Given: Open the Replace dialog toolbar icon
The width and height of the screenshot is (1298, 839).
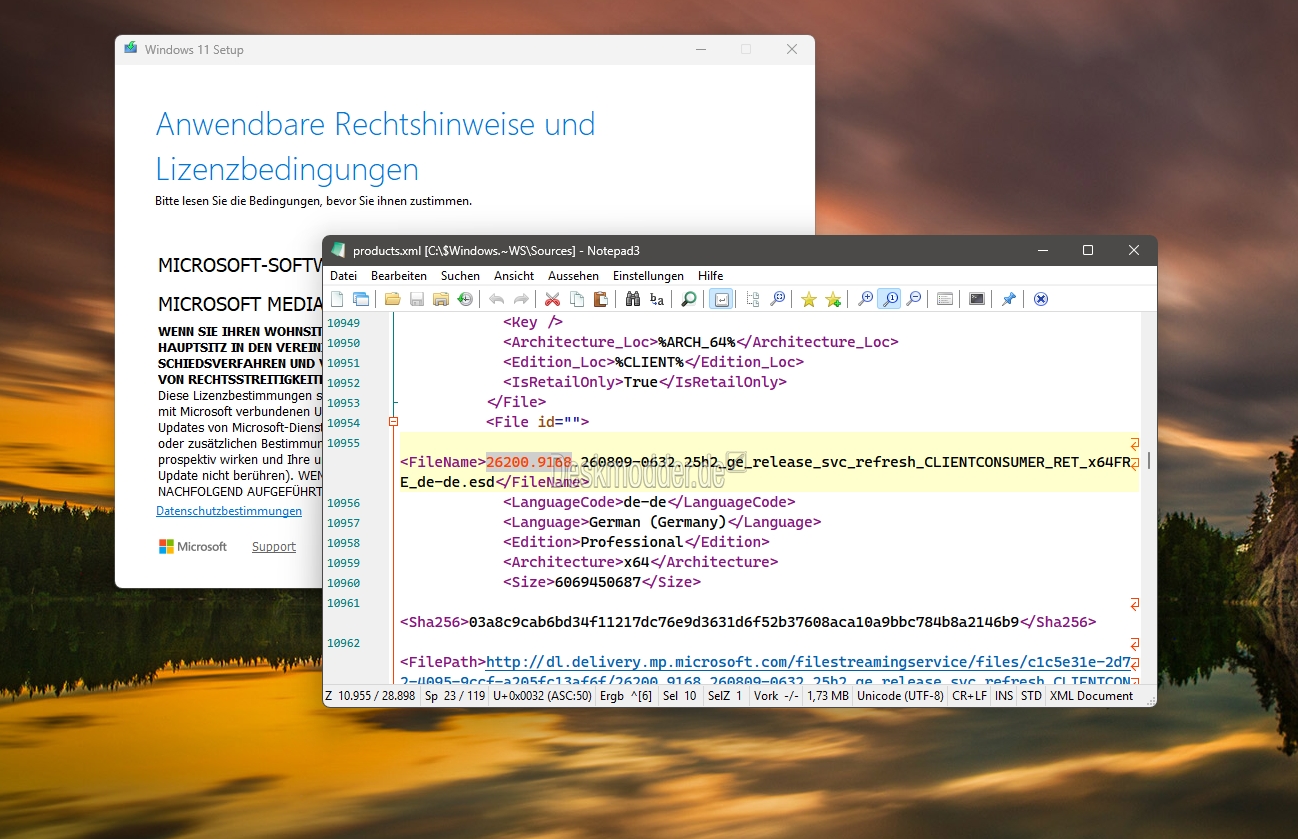Looking at the screenshot, I should [x=657, y=299].
